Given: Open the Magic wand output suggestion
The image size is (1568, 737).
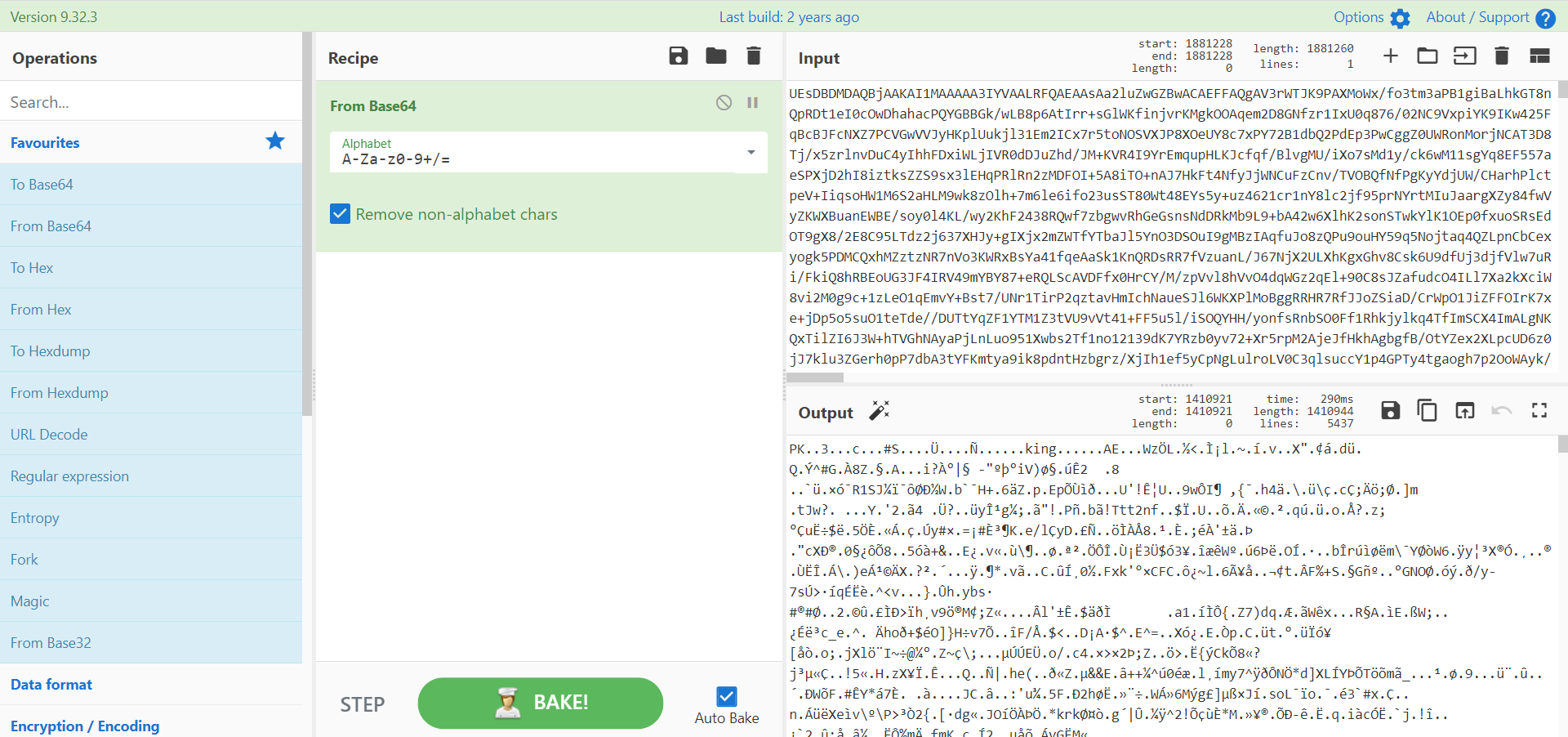Looking at the screenshot, I should pos(879,410).
